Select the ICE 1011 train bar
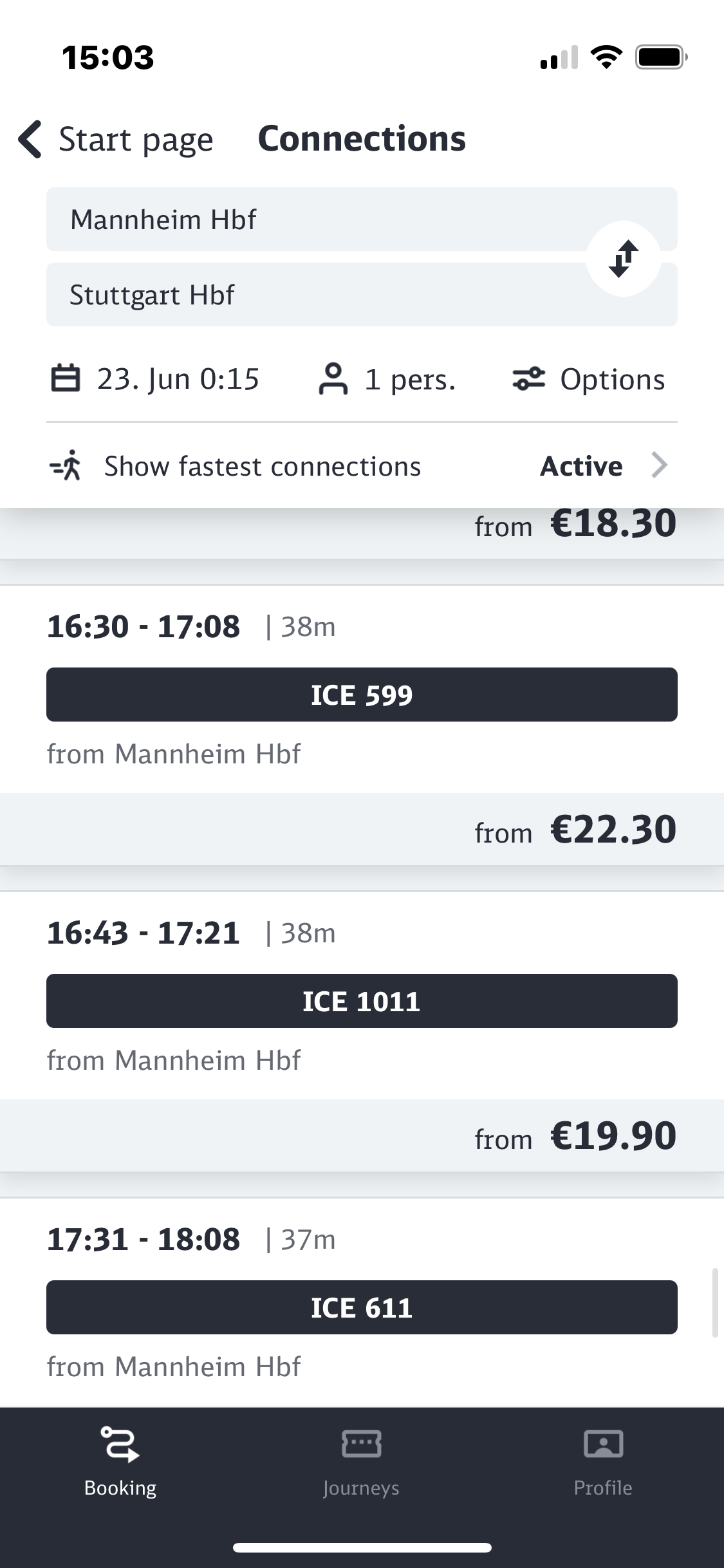Viewport: 724px width, 1568px height. tap(362, 1001)
